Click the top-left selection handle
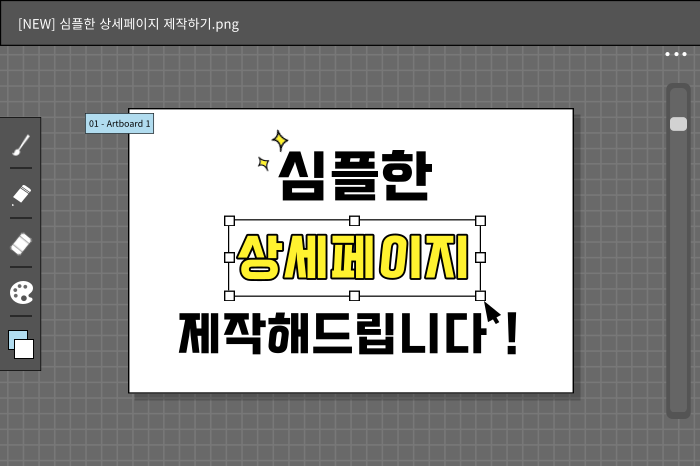 click(x=229, y=220)
